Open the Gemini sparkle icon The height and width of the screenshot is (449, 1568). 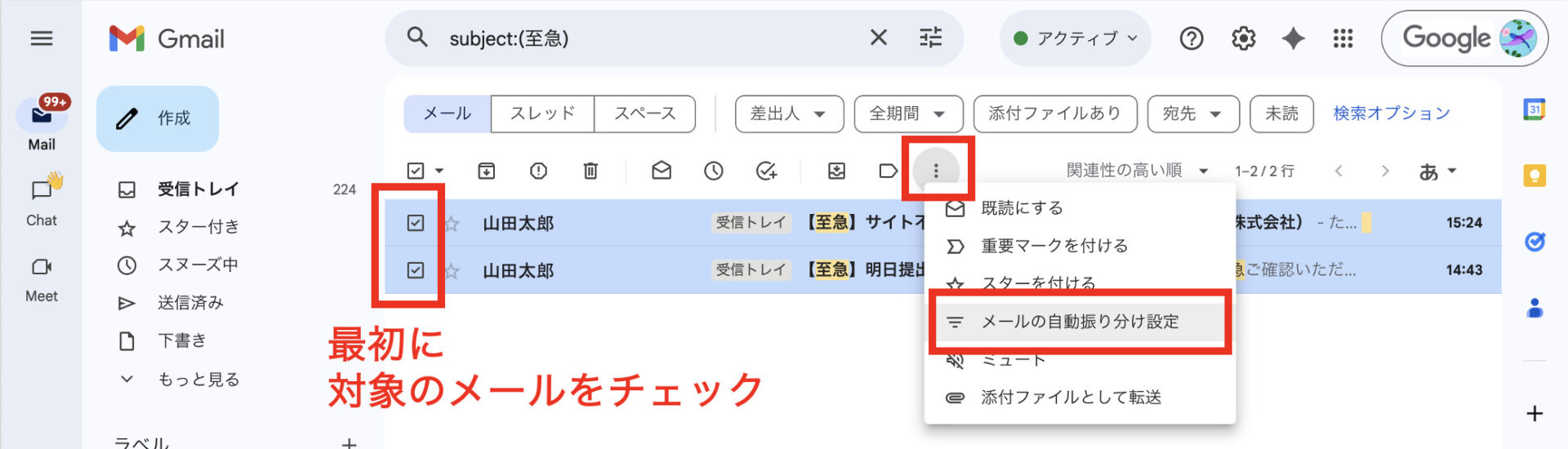(x=1293, y=38)
